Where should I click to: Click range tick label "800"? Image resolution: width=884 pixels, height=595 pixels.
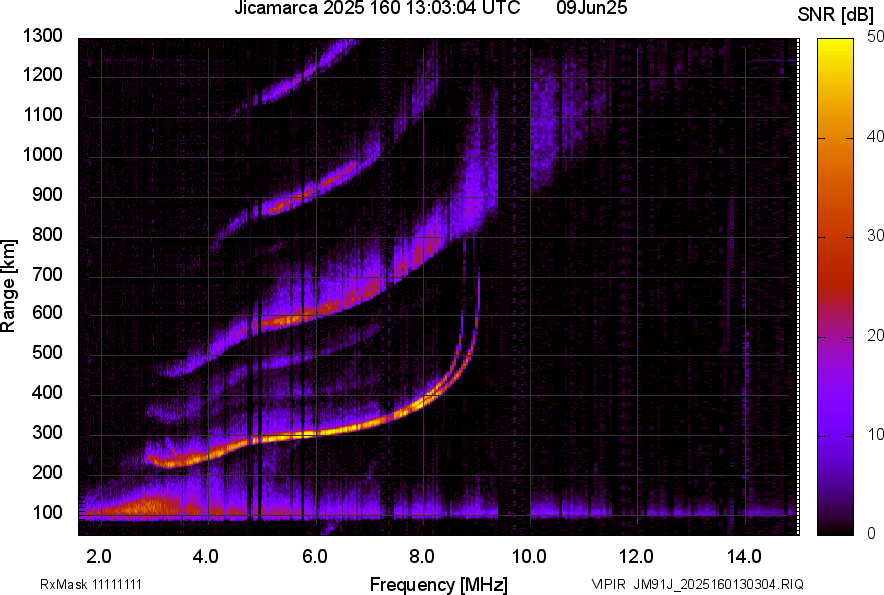coord(47,235)
